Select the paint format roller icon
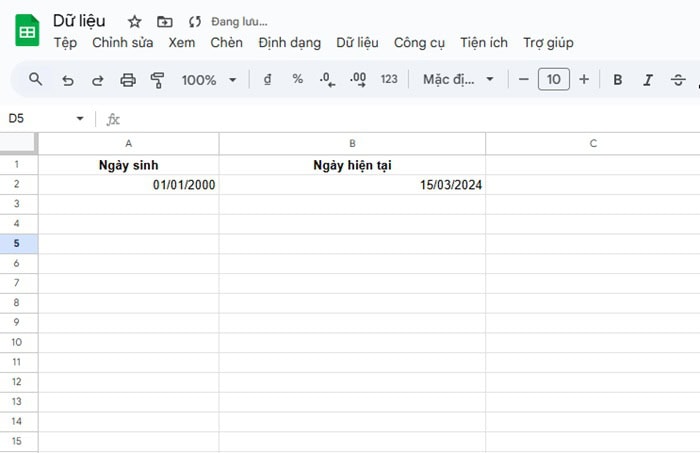 pos(157,79)
